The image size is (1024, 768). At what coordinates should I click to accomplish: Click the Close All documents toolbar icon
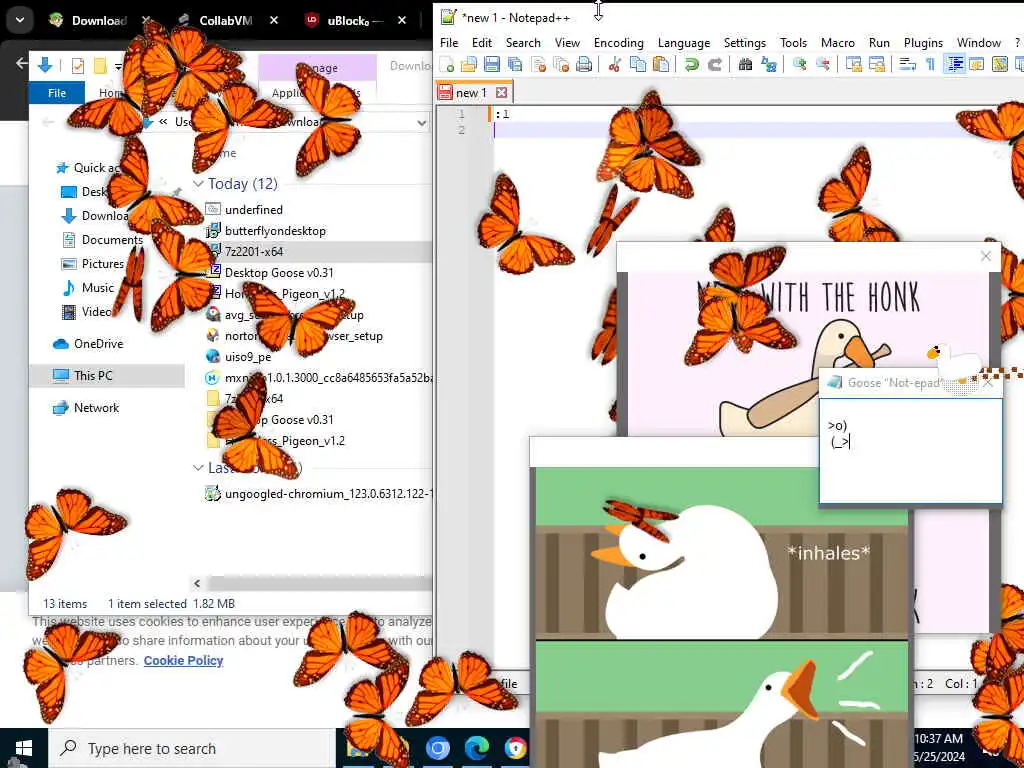(561, 64)
